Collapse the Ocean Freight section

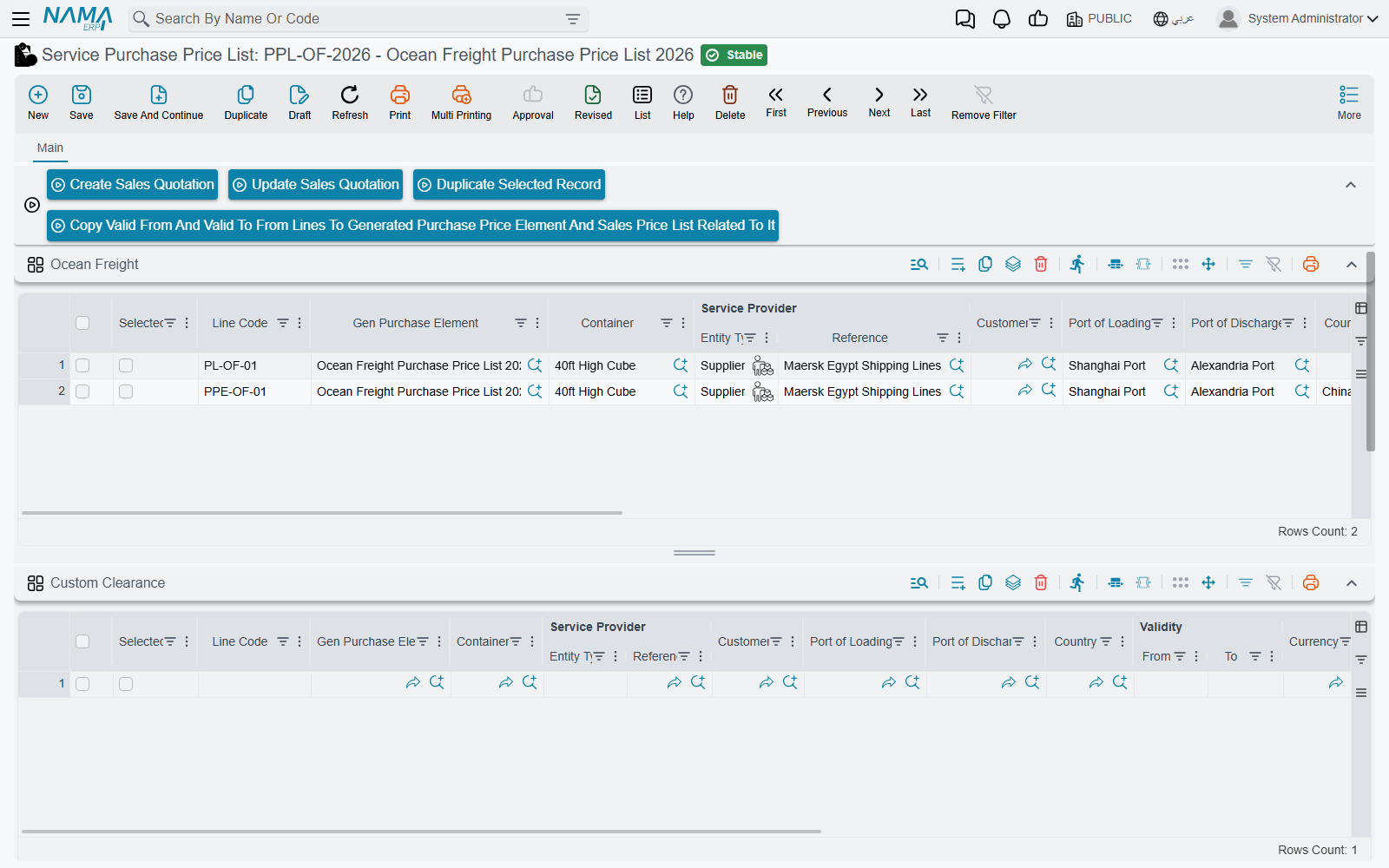click(x=1352, y=265)
